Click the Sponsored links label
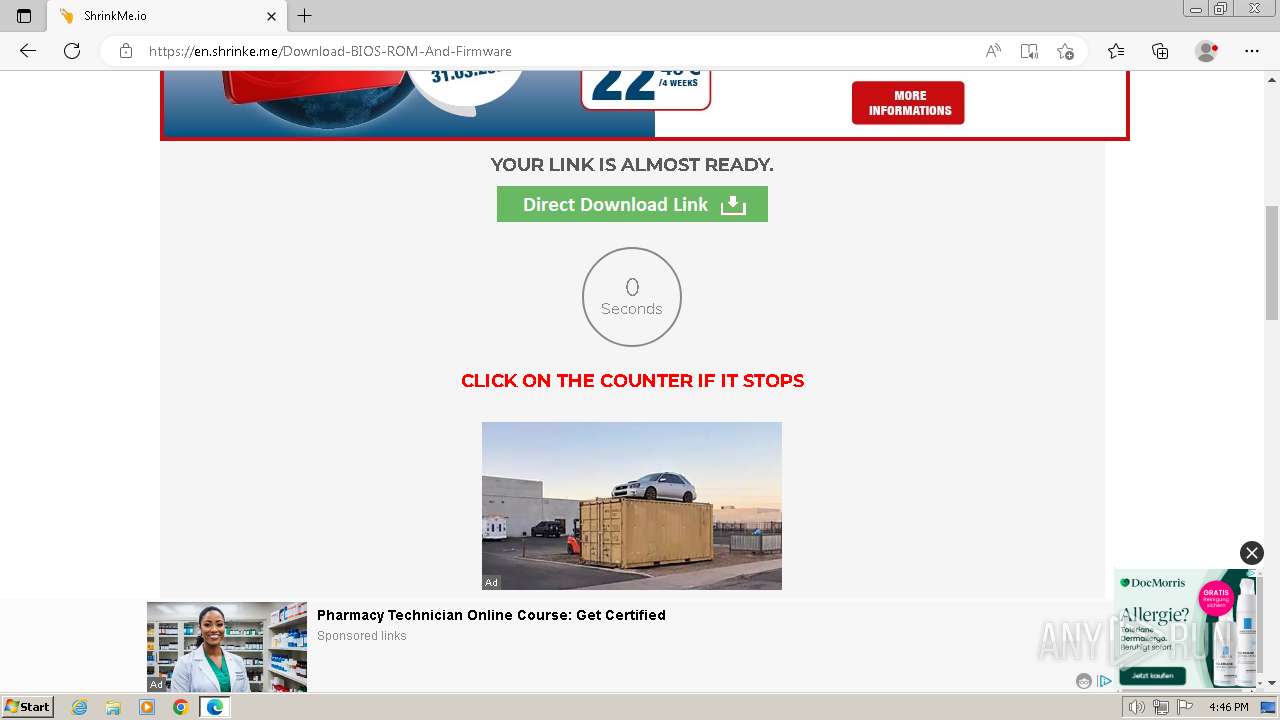 point(362,636)
